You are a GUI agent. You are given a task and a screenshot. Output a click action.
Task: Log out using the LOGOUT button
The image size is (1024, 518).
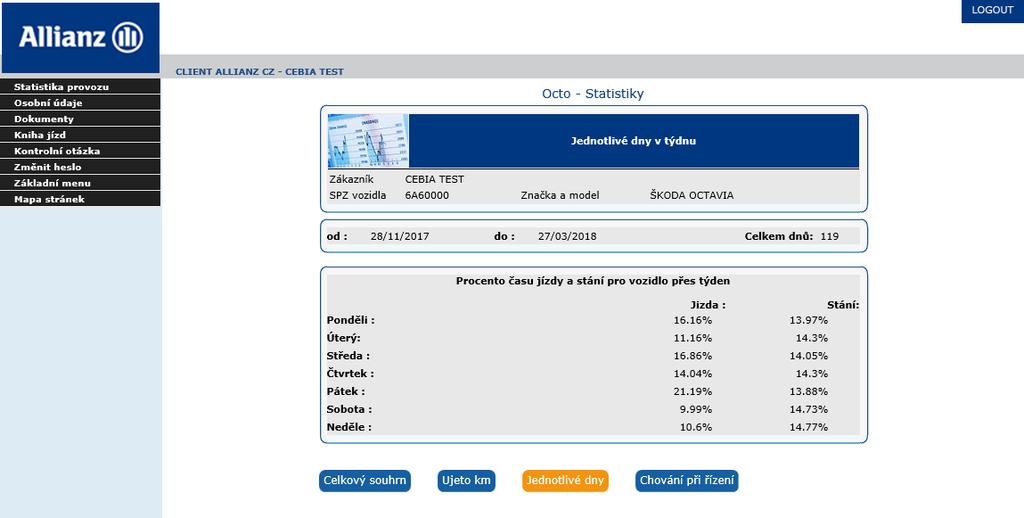pyautogui.click(x=992, y=10)
